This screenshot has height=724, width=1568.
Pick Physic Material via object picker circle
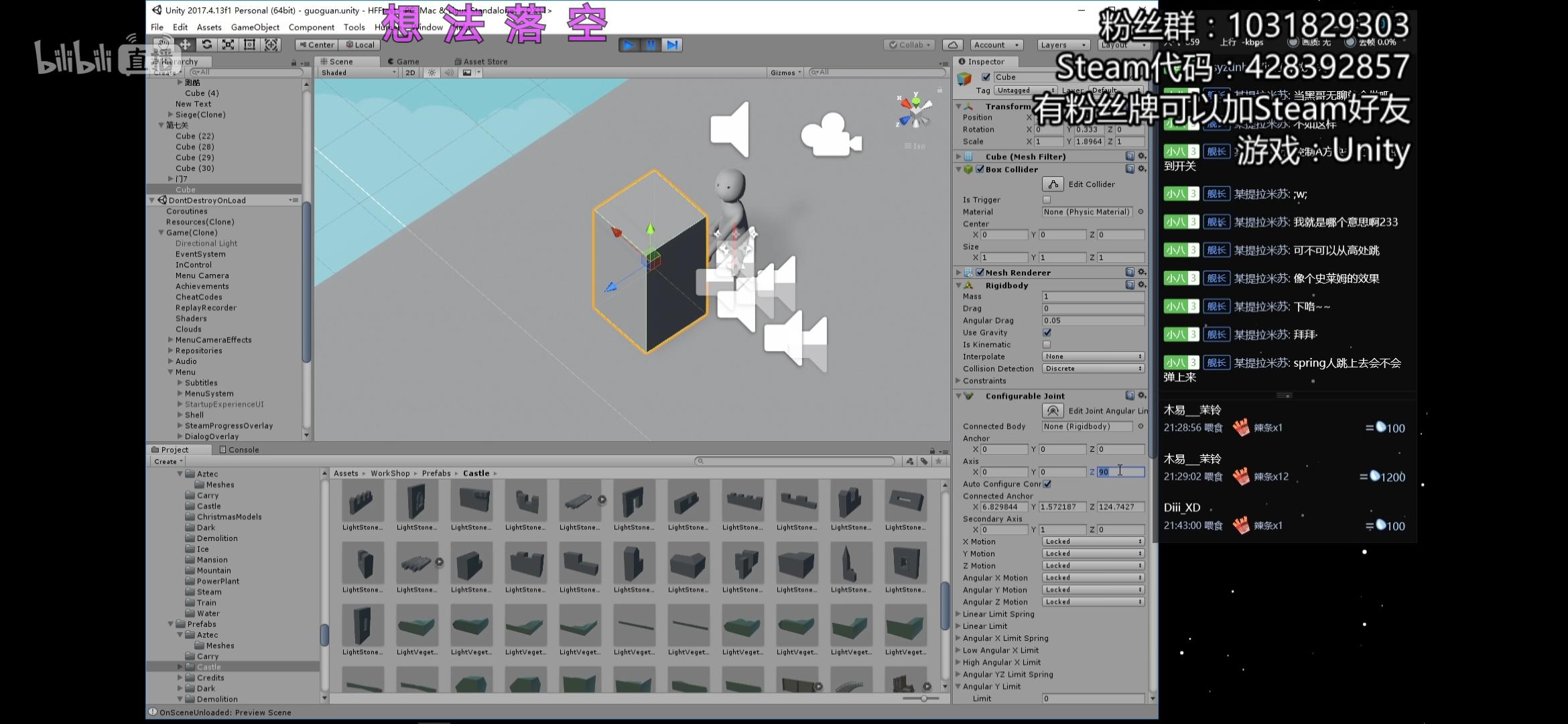tap(1140, 212)
